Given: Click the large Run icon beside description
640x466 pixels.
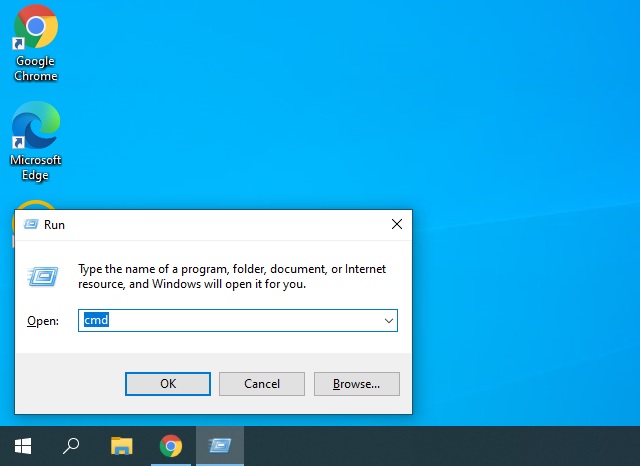Looking at the screenshot, I should click(43, 276).
